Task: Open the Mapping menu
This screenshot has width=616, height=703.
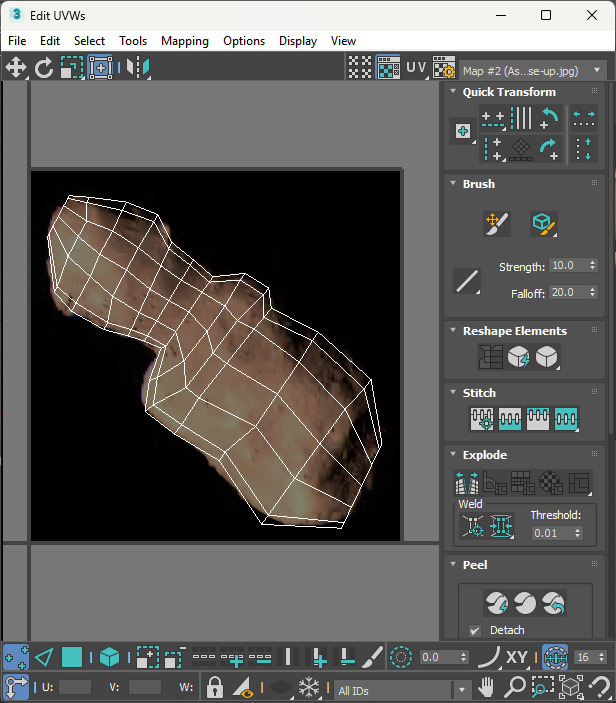Action: 185,41
